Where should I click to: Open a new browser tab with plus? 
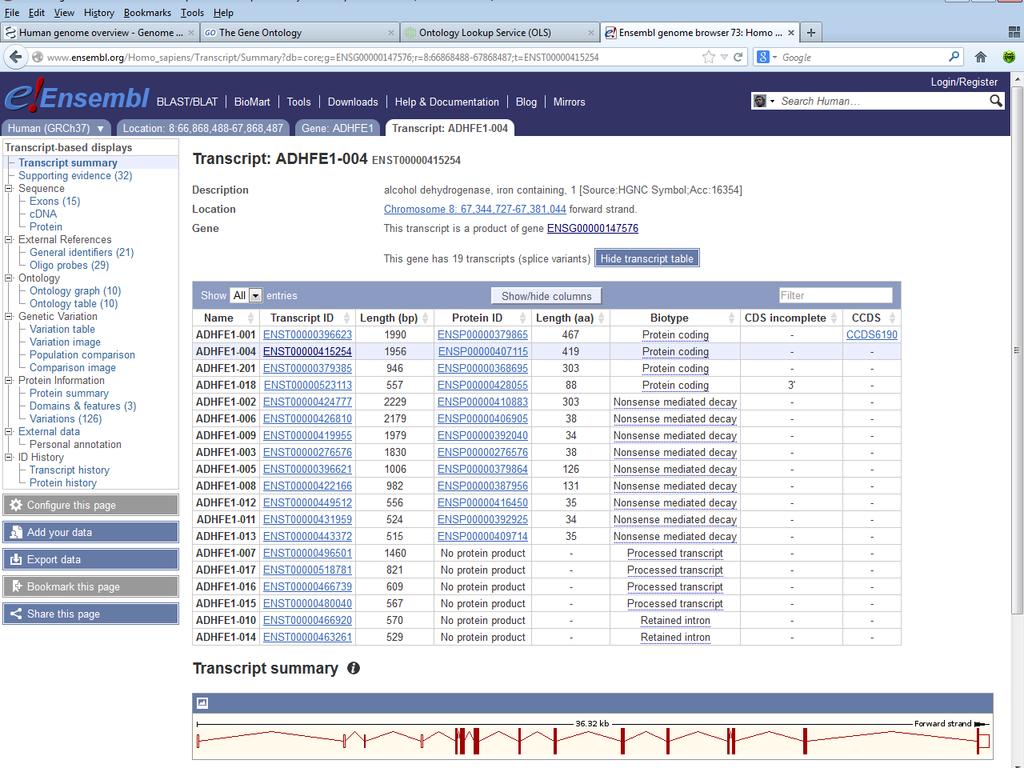[x=810, y=32]
